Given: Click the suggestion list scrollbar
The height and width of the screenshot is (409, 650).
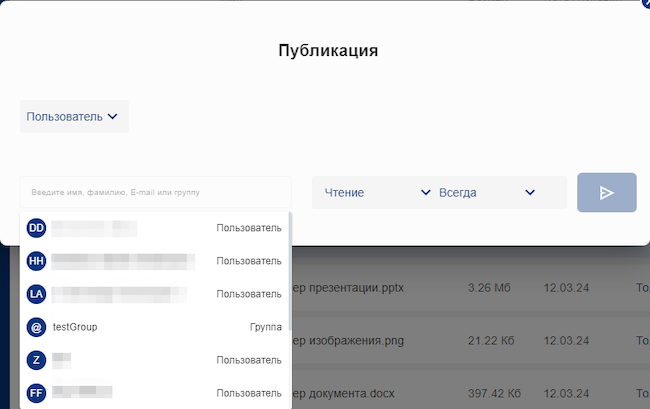Looking at the screenshot, I should (290, 271).
